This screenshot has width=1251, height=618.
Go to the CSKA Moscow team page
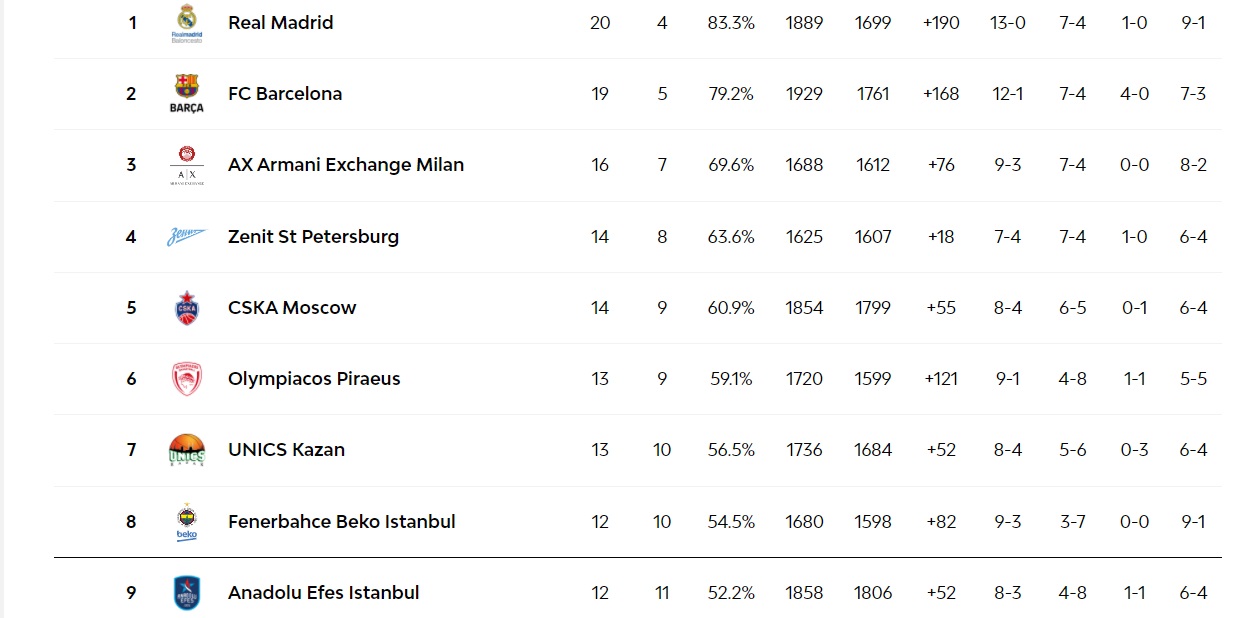point(292,308)
